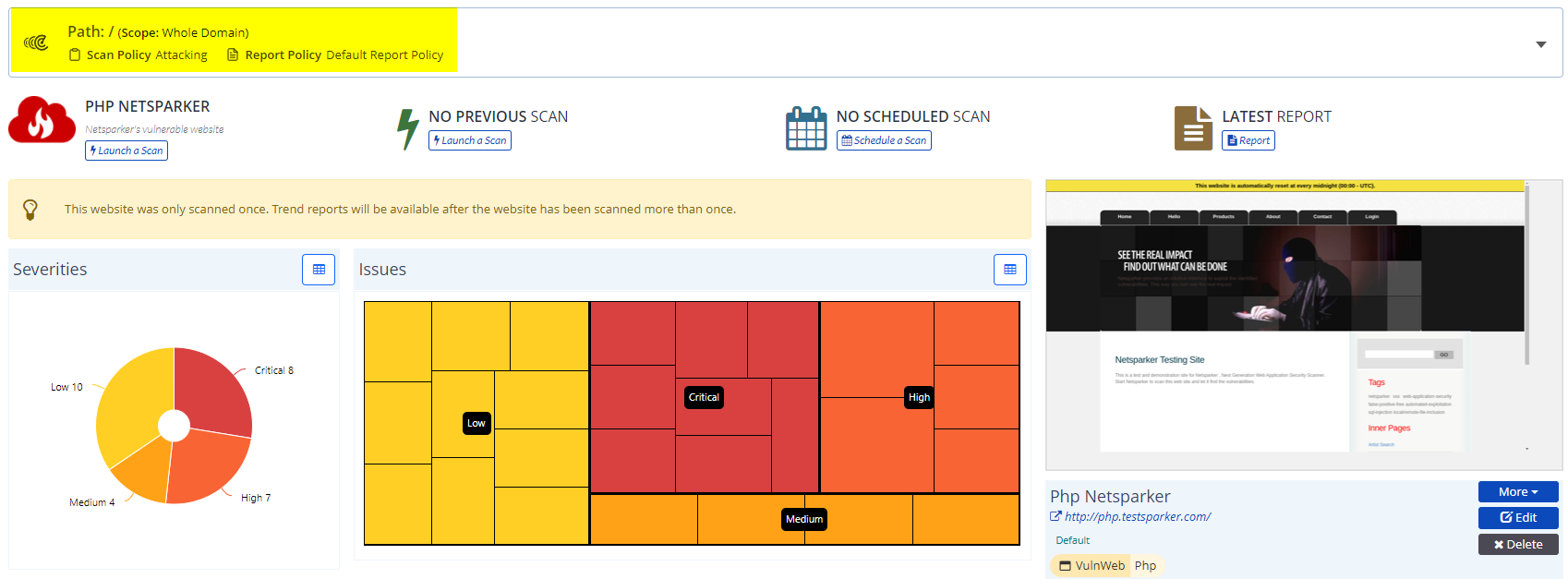Click the Default group label
The height and width of the screenshot is (579, 1568).
(1073, 540)
